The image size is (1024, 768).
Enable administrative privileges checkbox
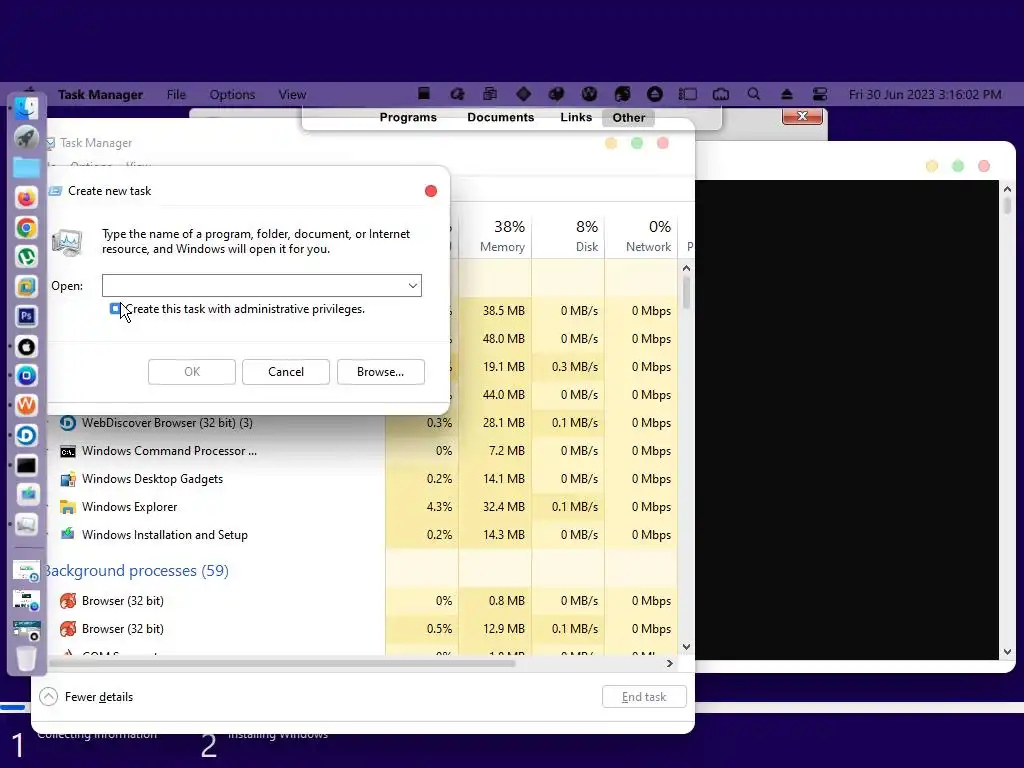(115, 309)
